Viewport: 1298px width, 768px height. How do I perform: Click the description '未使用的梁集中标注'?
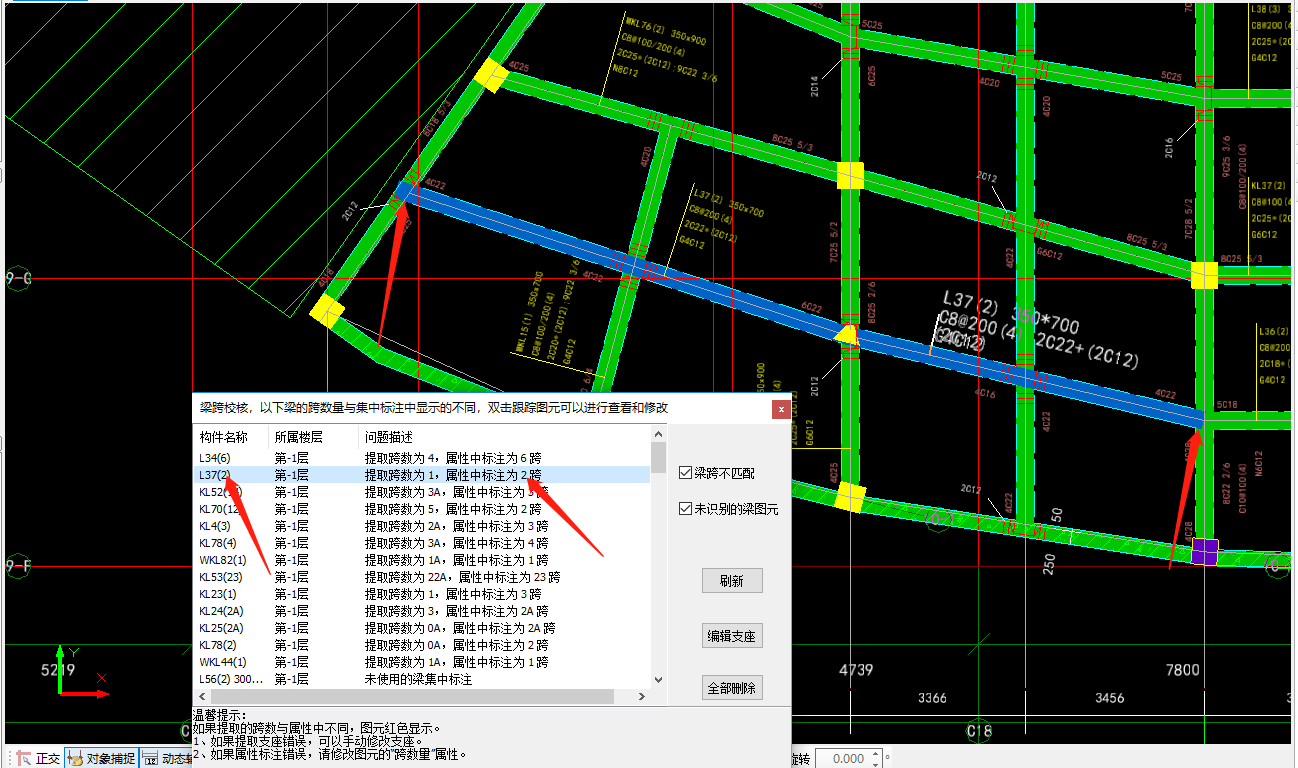tap(418, 679)
